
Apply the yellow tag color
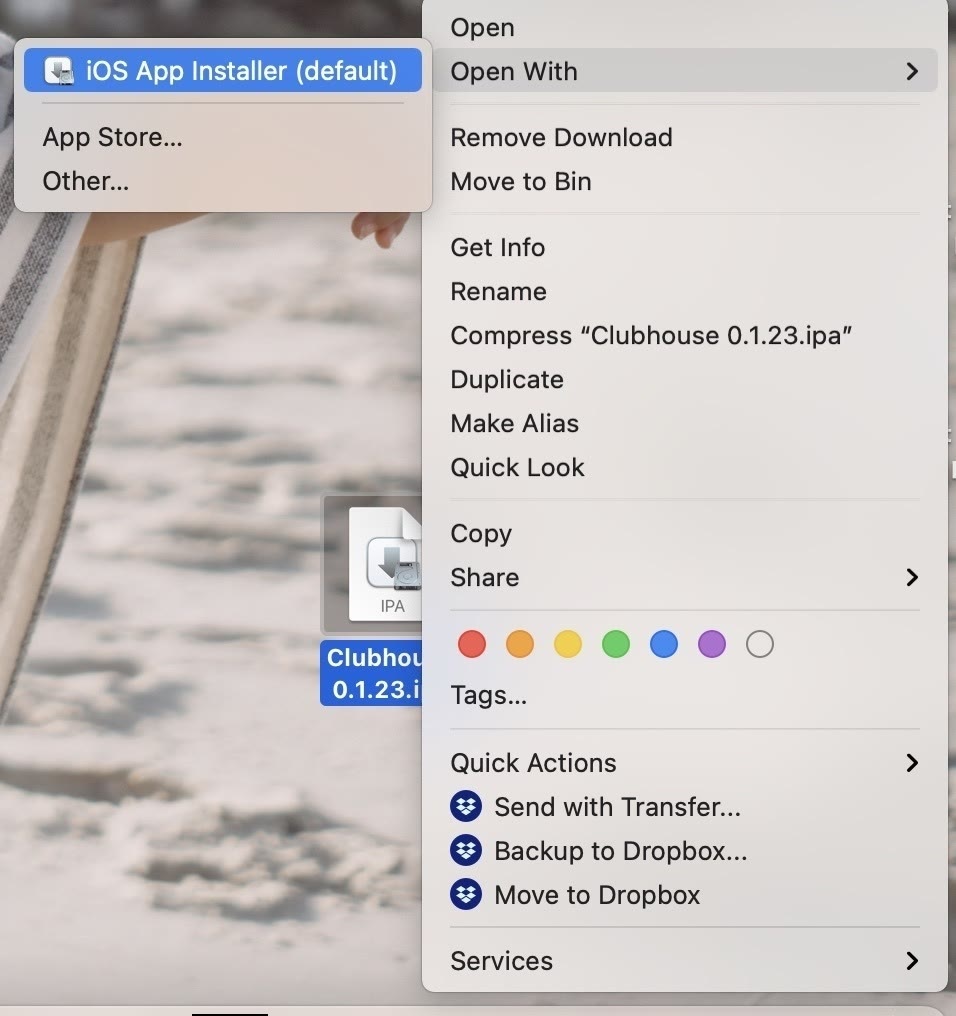(568, 644)
